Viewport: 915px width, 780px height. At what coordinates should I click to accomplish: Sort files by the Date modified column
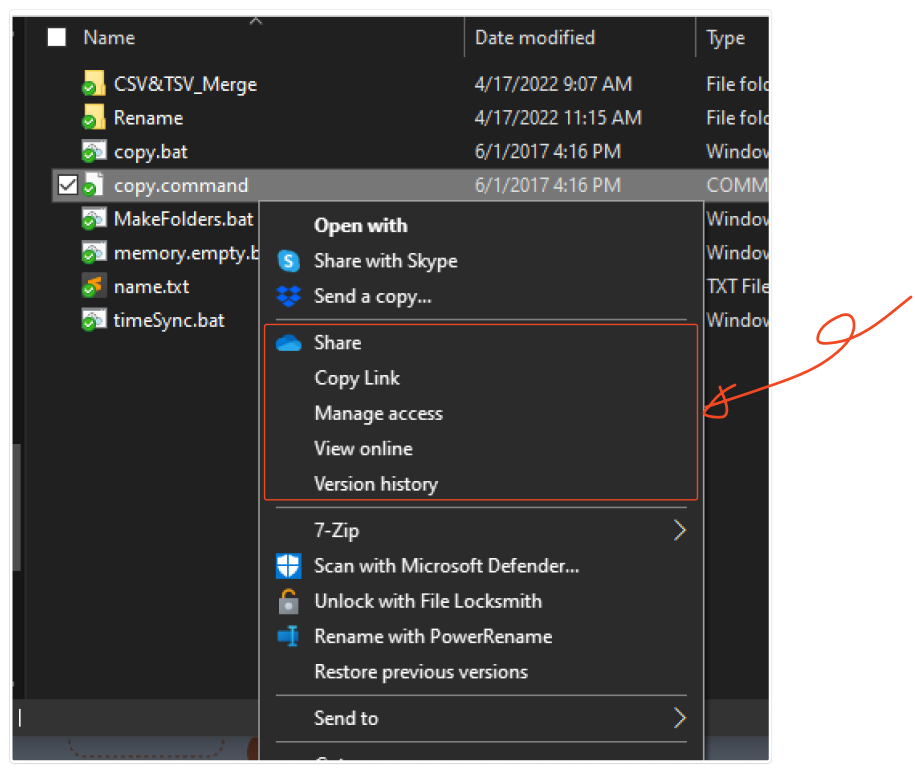534,38
